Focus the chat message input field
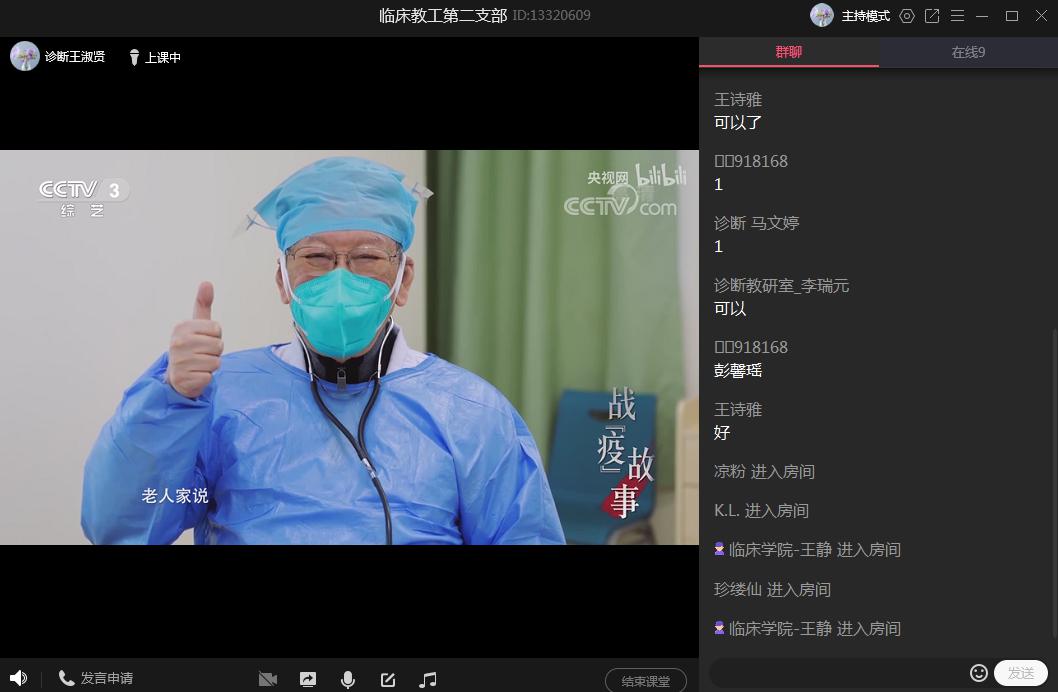The width and height of the screenshot is (1058, 692). [838, 673]
